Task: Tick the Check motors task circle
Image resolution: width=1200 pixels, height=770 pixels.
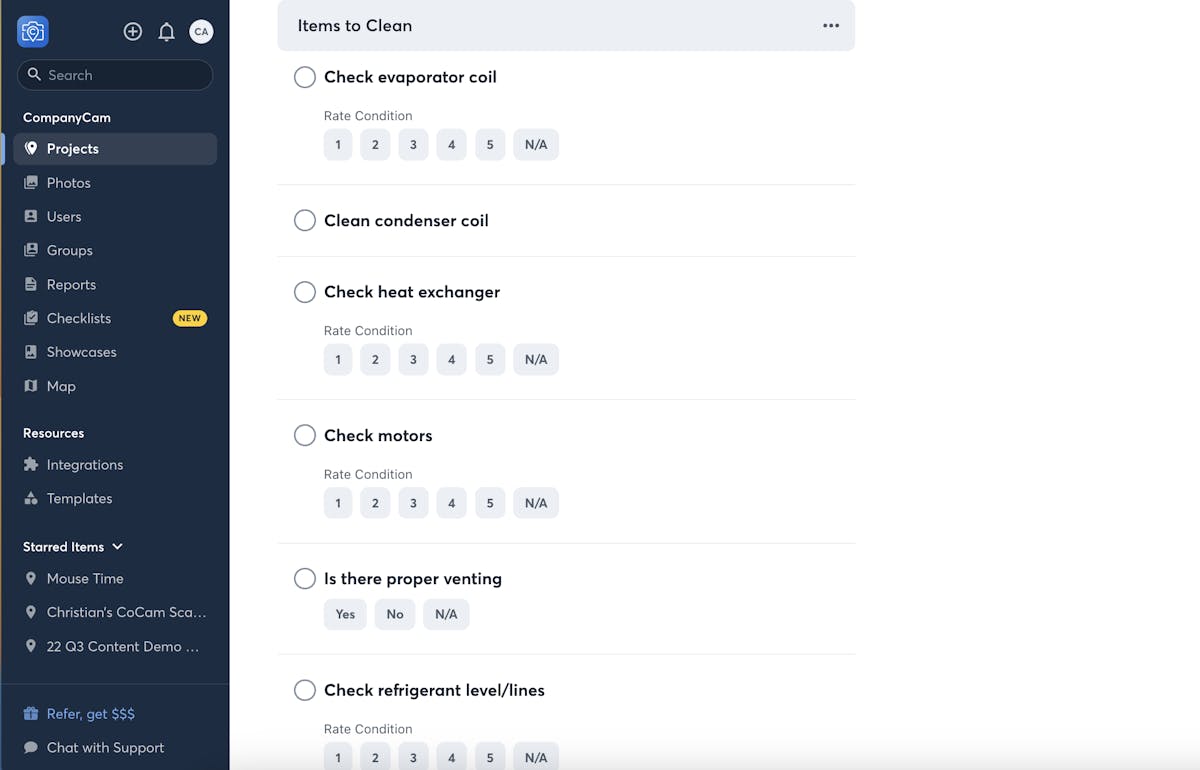Action: (305, 436)
